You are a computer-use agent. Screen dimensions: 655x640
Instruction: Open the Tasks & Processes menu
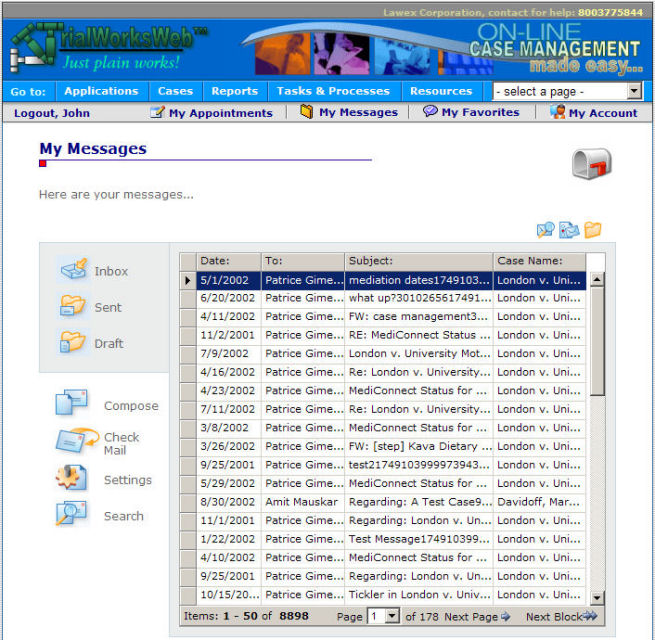pos(333,91)
